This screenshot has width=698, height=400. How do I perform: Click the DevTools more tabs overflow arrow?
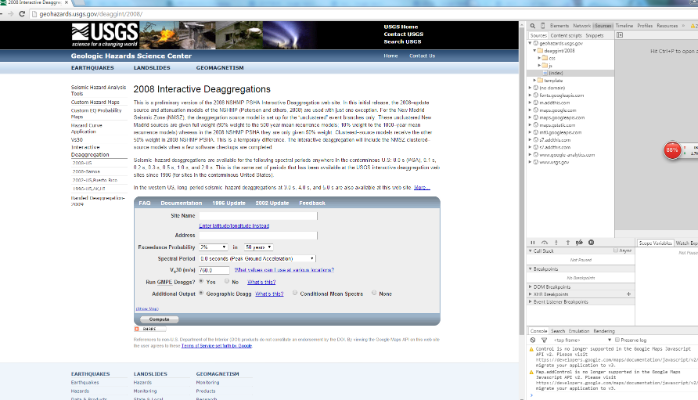(684, 26)
